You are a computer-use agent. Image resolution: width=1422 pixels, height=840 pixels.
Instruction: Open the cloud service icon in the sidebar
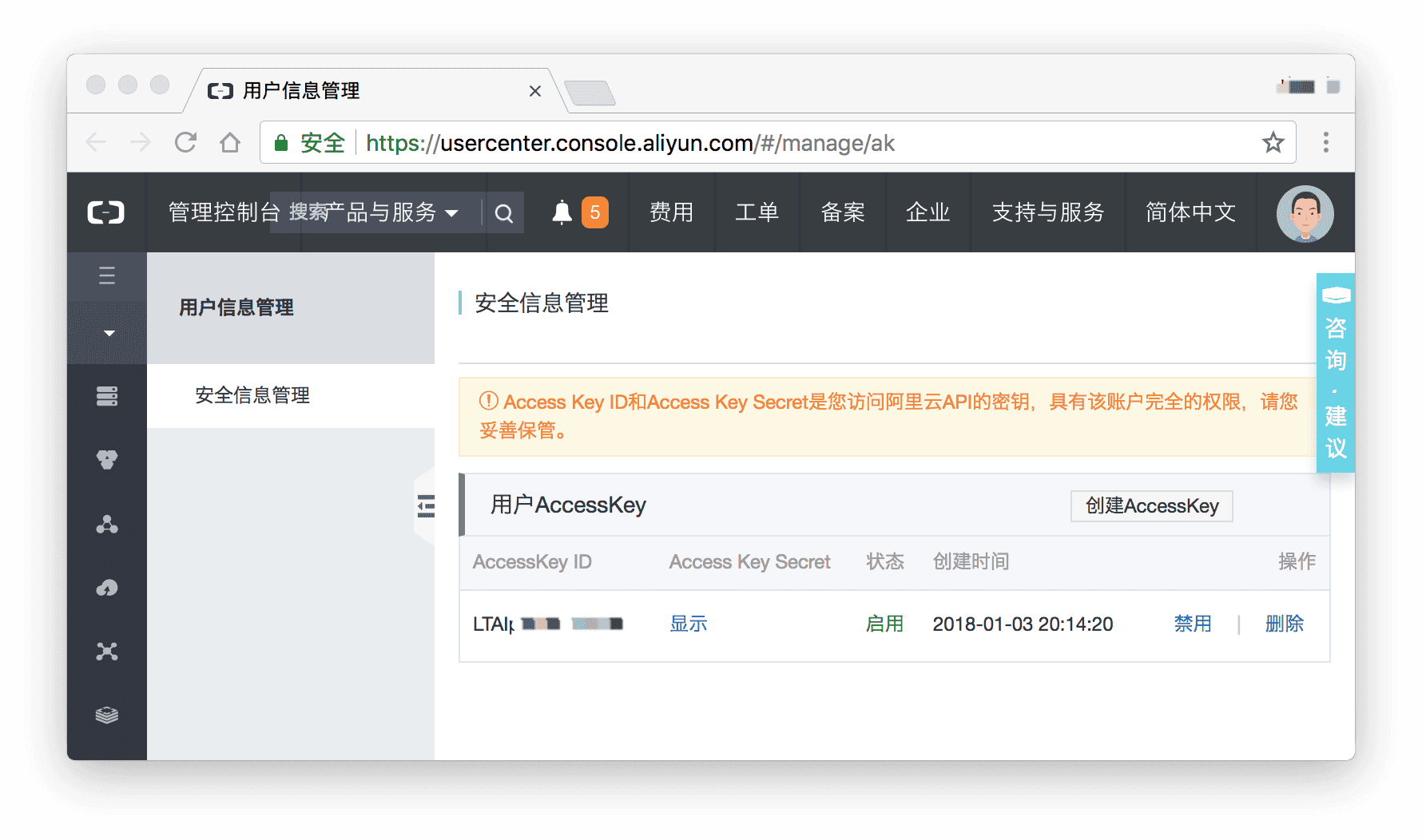[x=106, y=588]
